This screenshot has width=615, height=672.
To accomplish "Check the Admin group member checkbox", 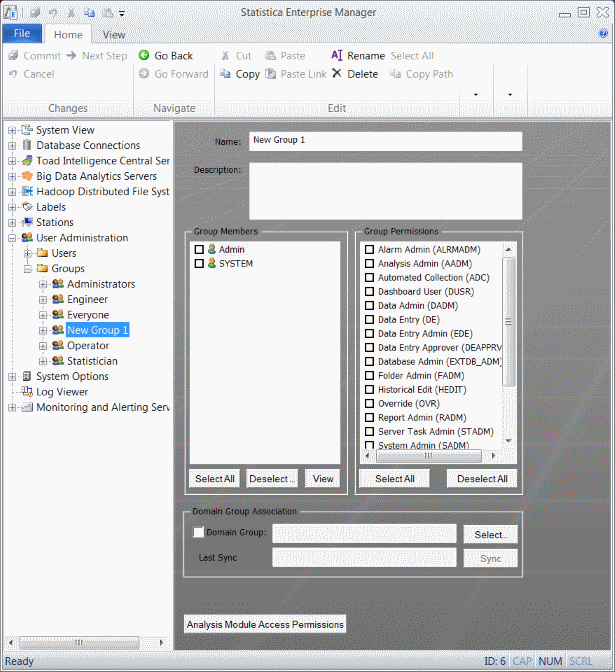I will pyautogui.click(x=199, y=250).
